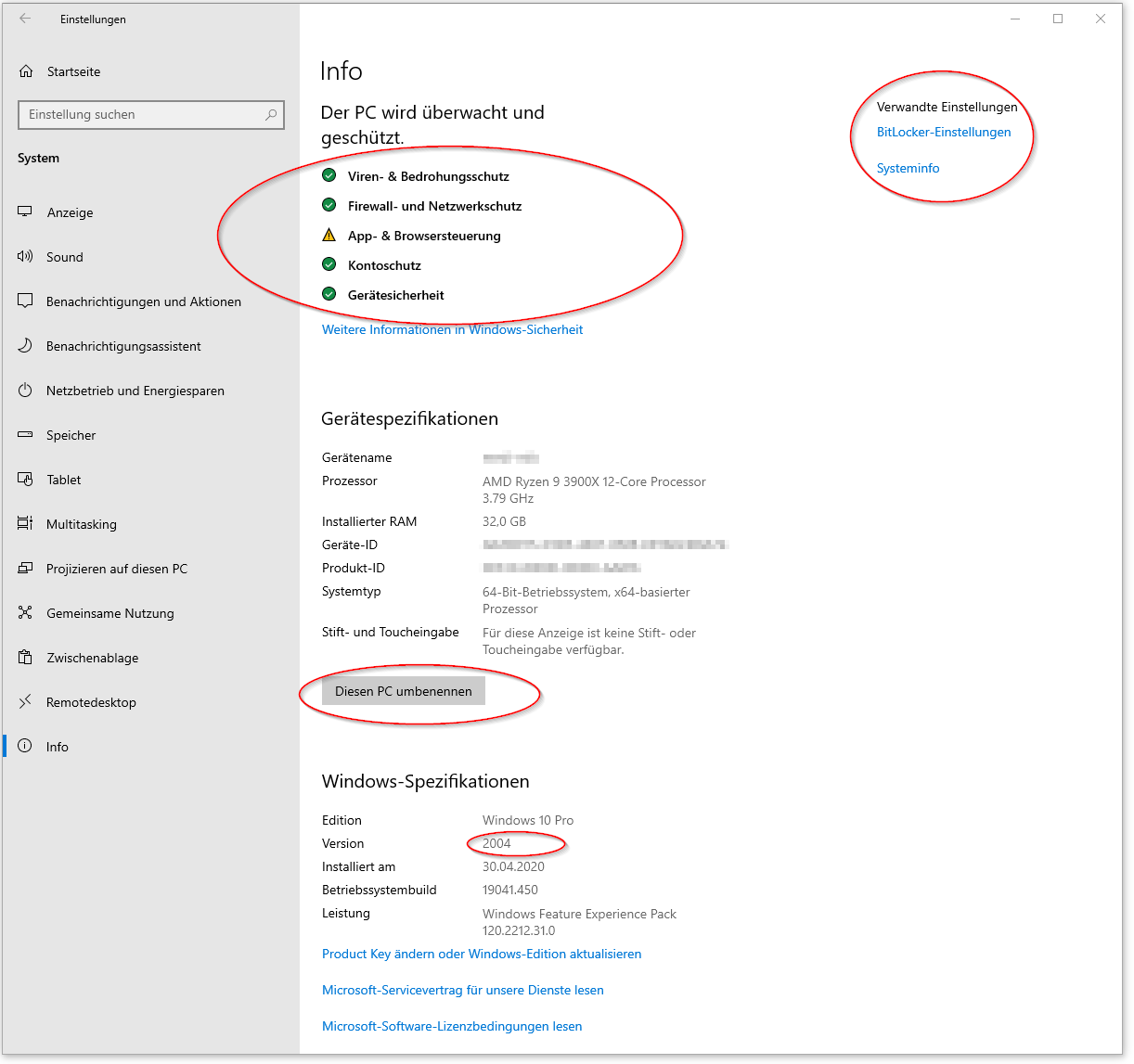Click the Firewall- und Netzwerkschutz label
The width and height of the screenshot is (1134, 1064).
435,206
